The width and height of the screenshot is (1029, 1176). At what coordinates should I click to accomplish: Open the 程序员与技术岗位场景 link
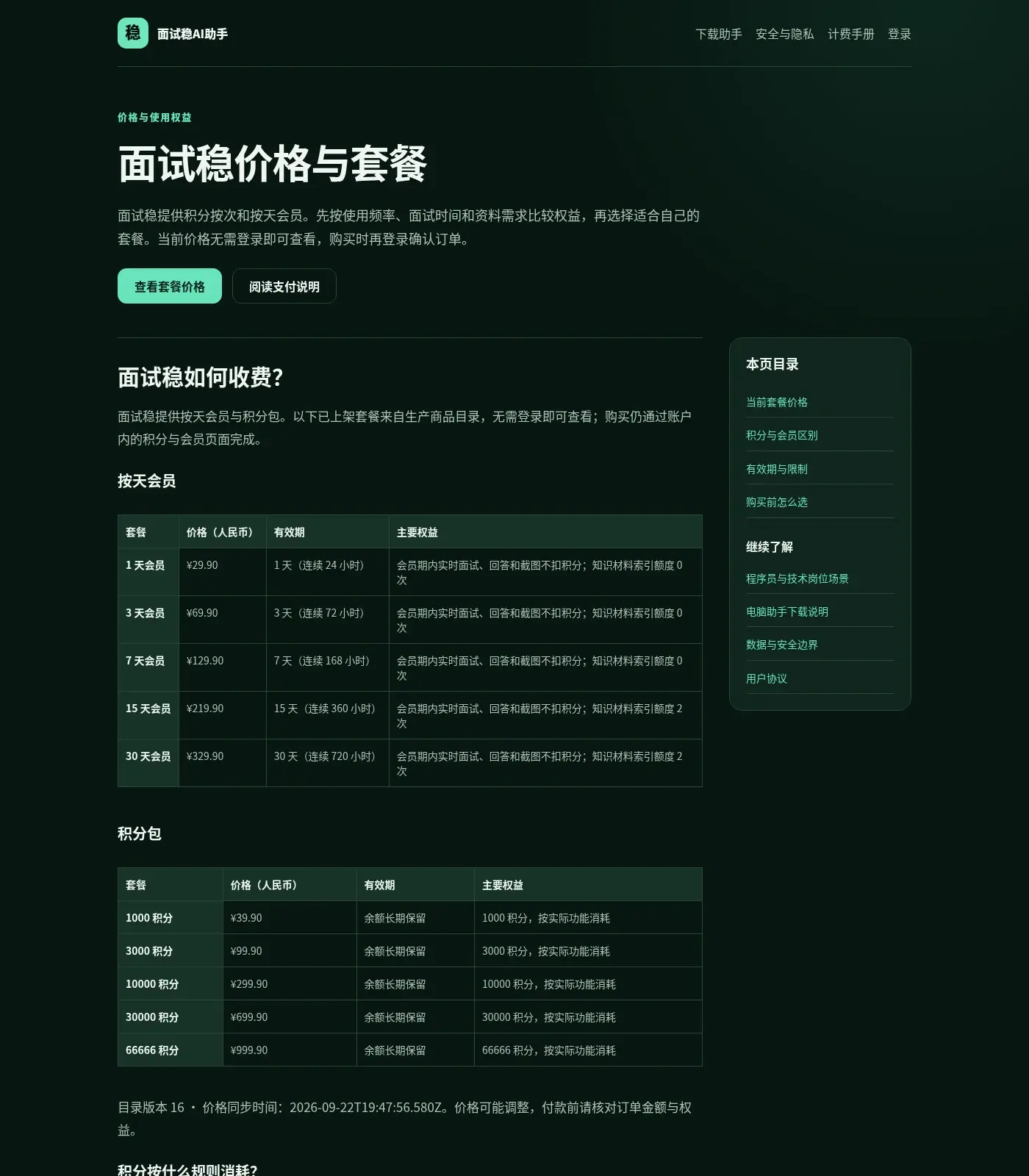(x=797, y=578)
